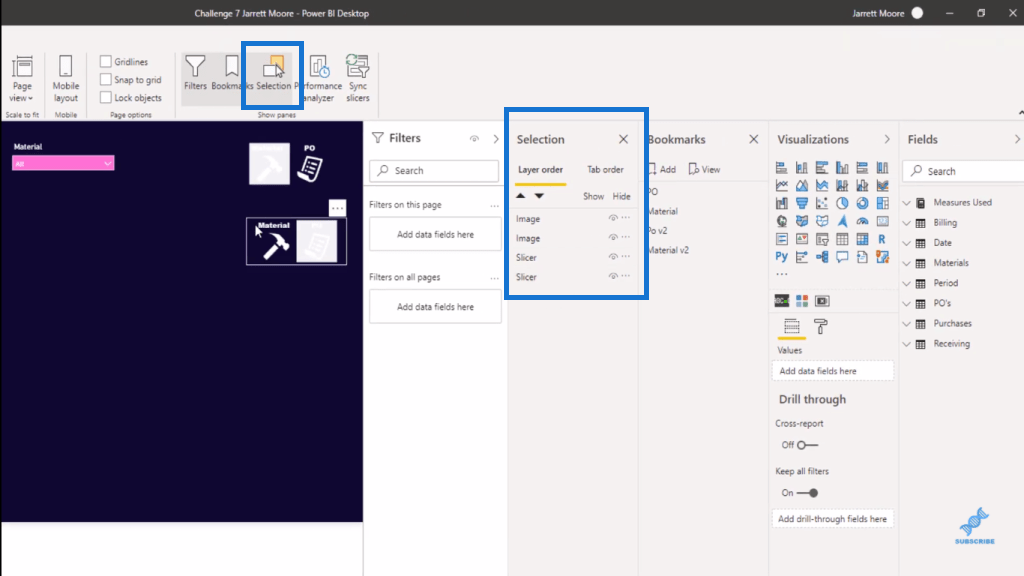
Task: Open the Page view dropdown
Action: [22, 78]
